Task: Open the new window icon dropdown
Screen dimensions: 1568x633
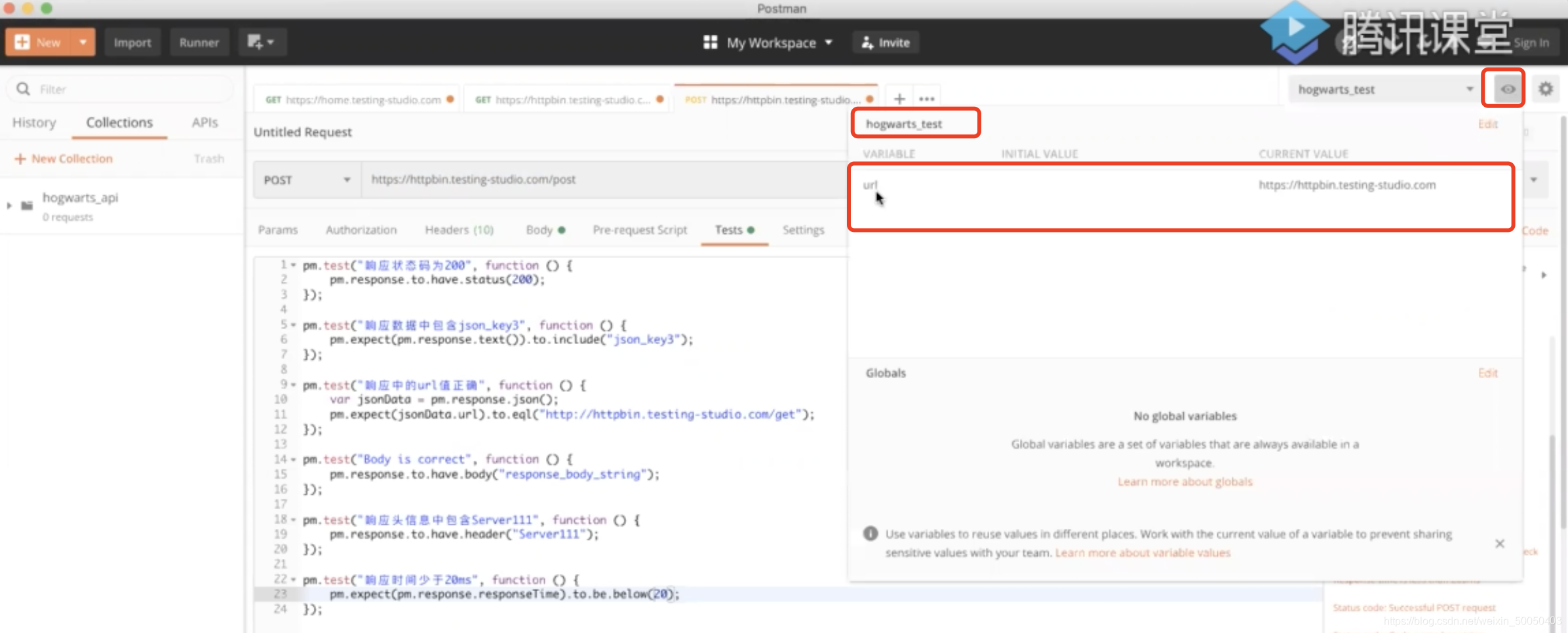Action: pyautogui.click(x=261, y=43)
